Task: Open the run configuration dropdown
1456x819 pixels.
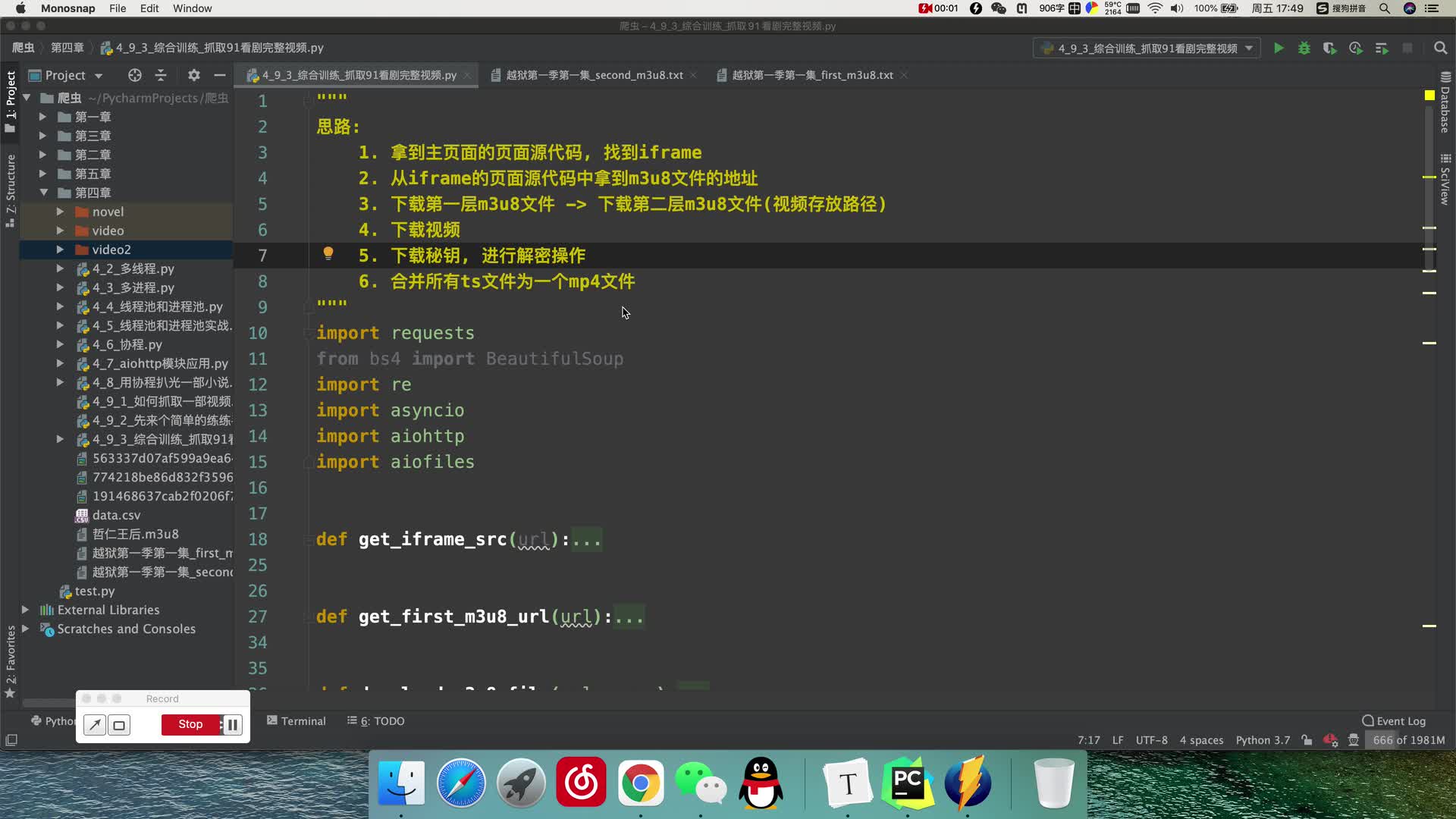Action: 1147,49
